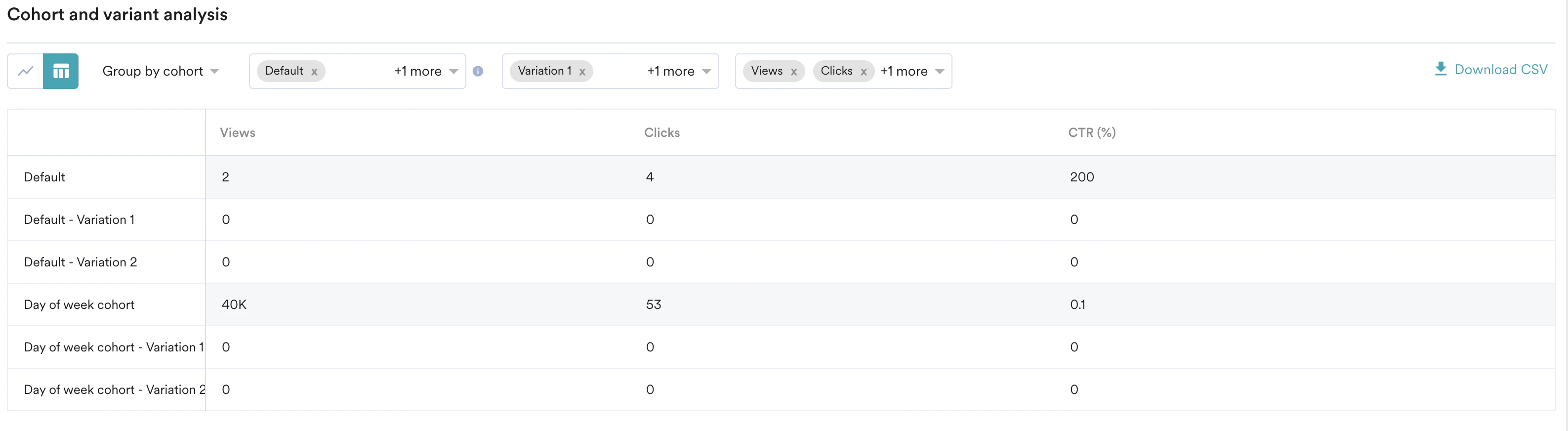Click +1 more in metrics selector
Screen dimensions: 1568x431
coord(904,71)
